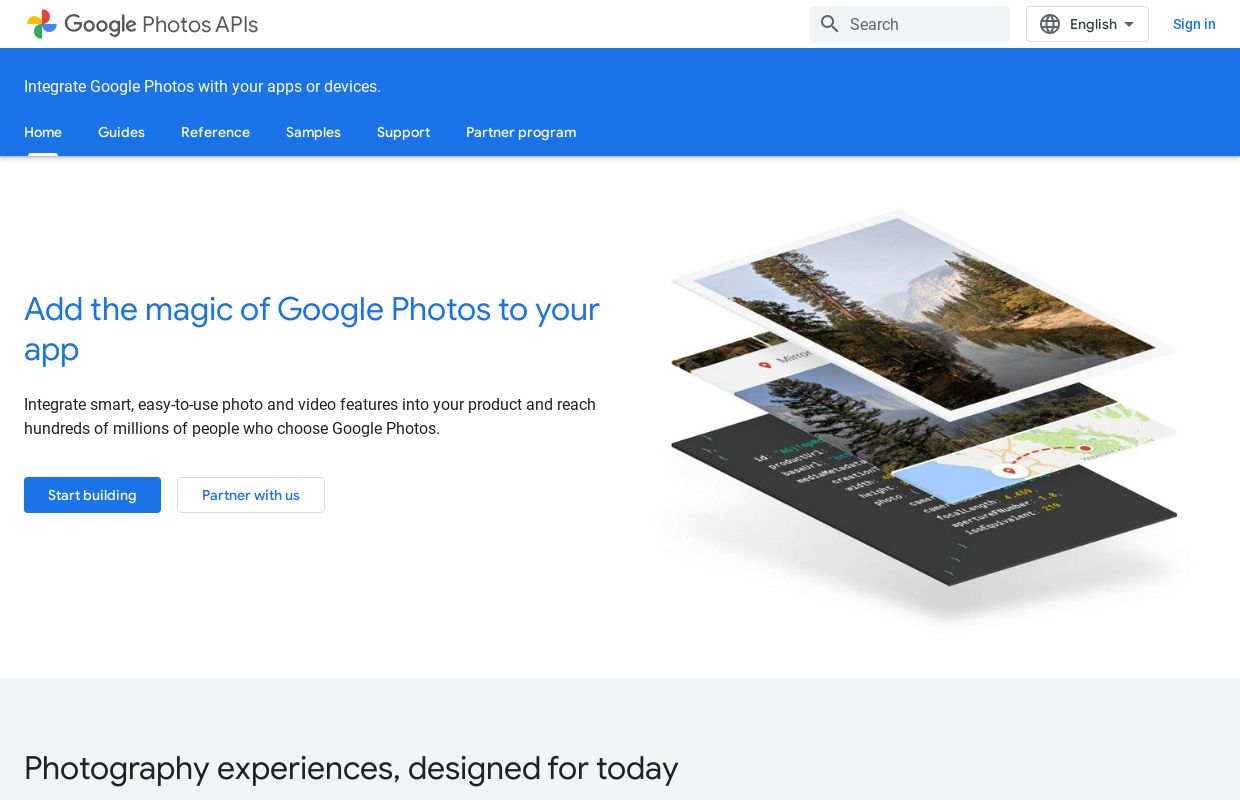Click 'Integrate Google Photos with your apps' tagline

202,87
